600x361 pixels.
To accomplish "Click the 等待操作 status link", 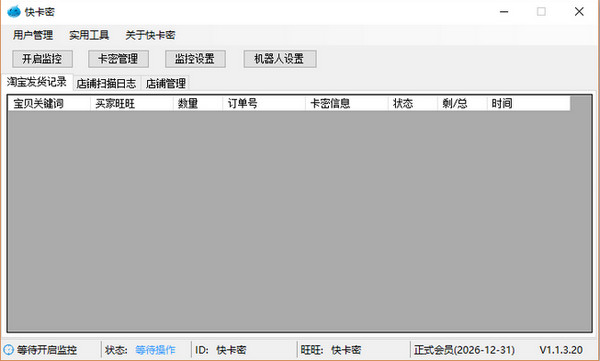I will coord(155,350).
